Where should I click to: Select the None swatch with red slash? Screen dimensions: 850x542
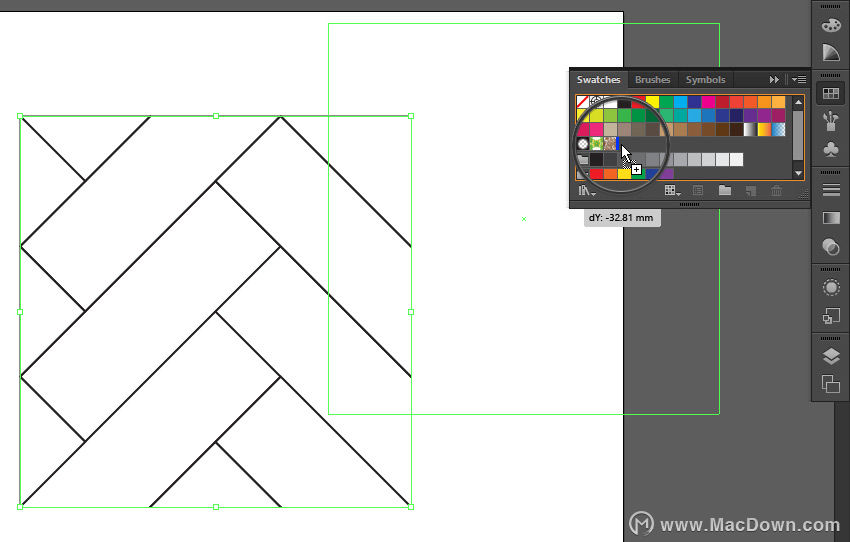(583, 101)
